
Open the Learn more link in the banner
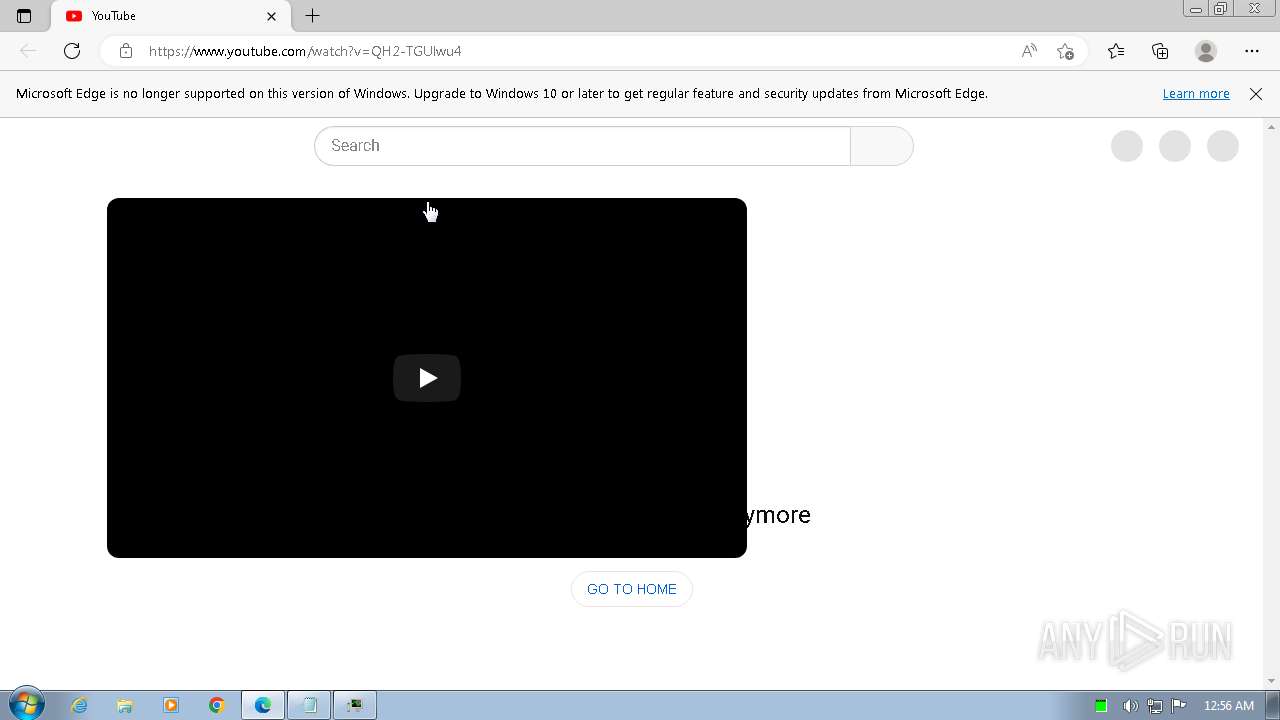1196,93
